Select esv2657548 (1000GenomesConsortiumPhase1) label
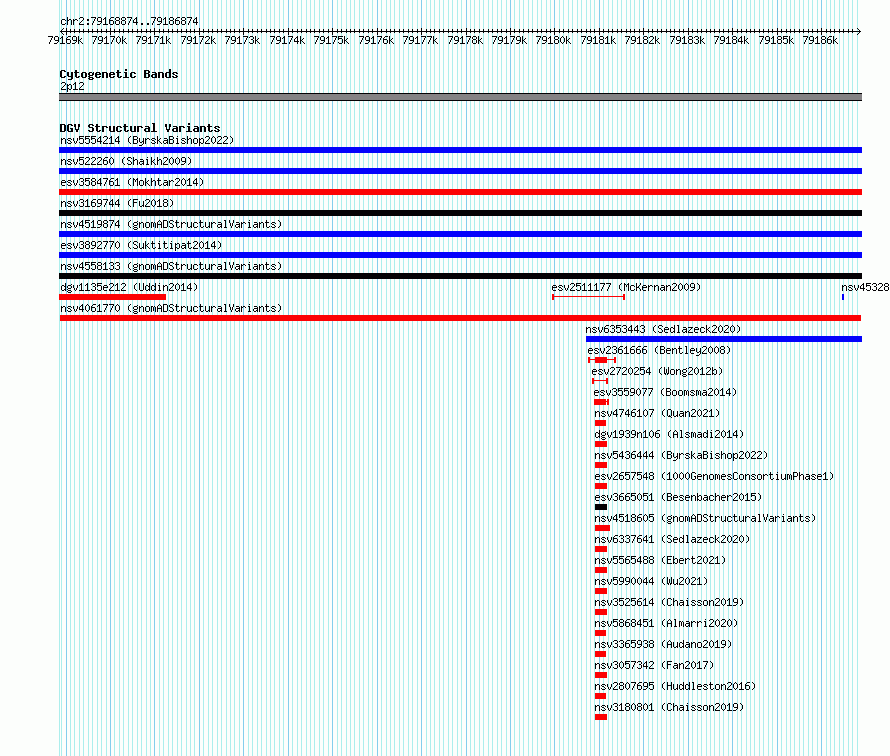This screenshot has height=756, width=890. [x=714, y=476]
